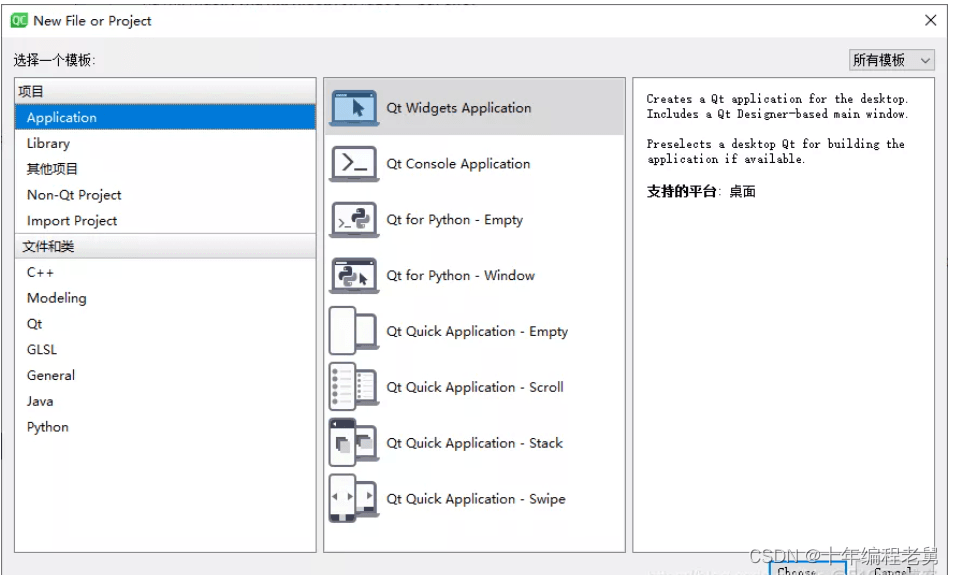Select the Qt file category

coord(165,324)
